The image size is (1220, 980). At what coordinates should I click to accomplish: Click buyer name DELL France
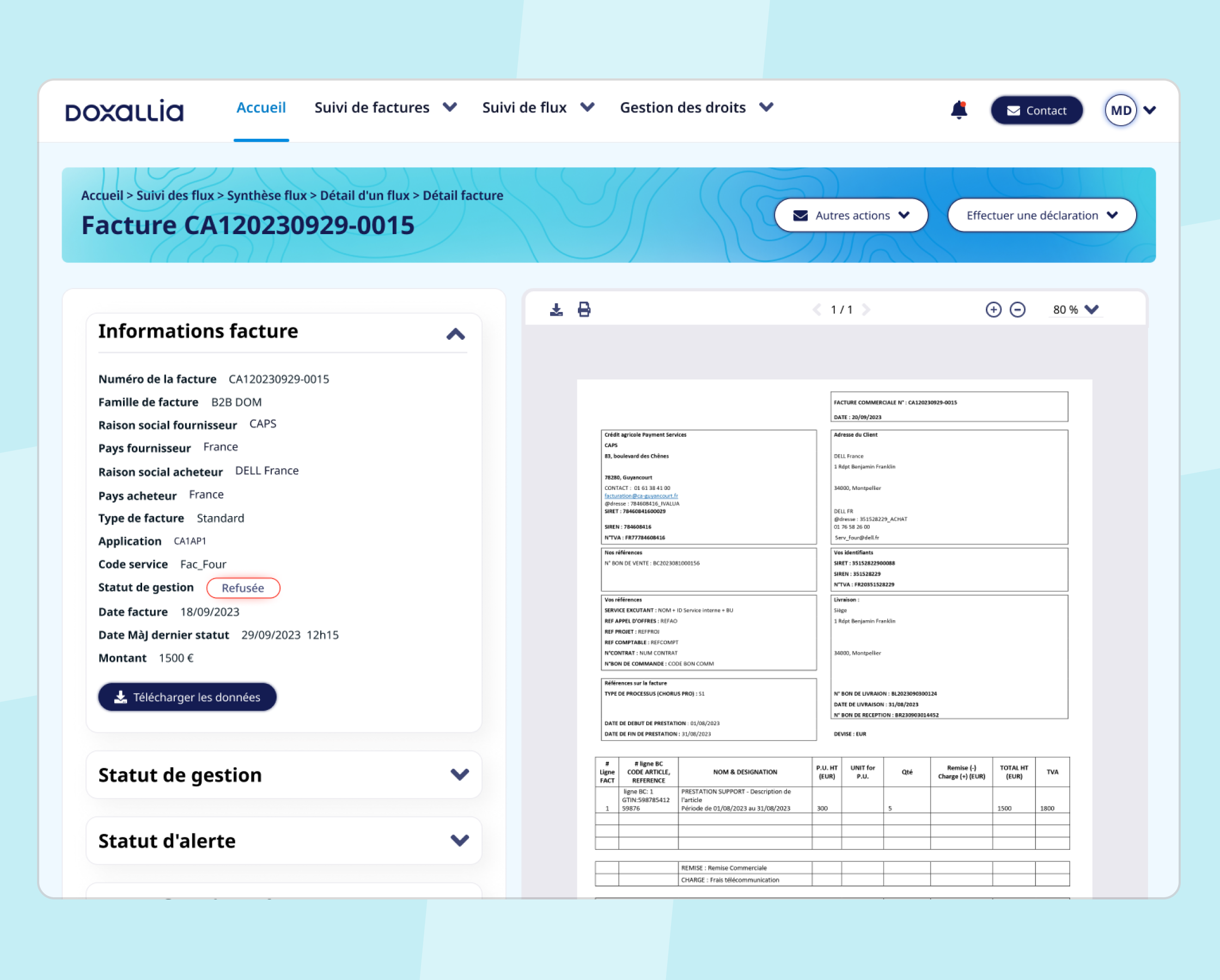click(x=266, y=471)
